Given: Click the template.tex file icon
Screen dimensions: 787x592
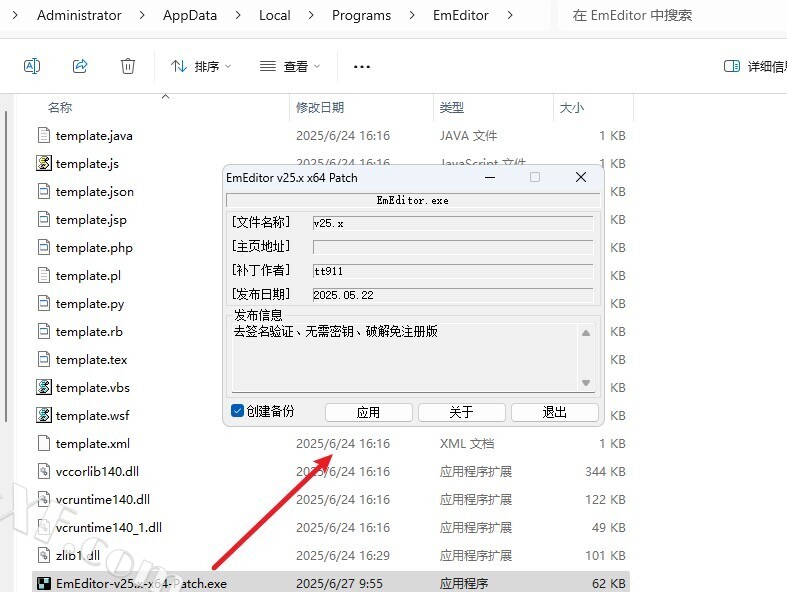Looking at the screenshot, I should [x=44, y=360].
